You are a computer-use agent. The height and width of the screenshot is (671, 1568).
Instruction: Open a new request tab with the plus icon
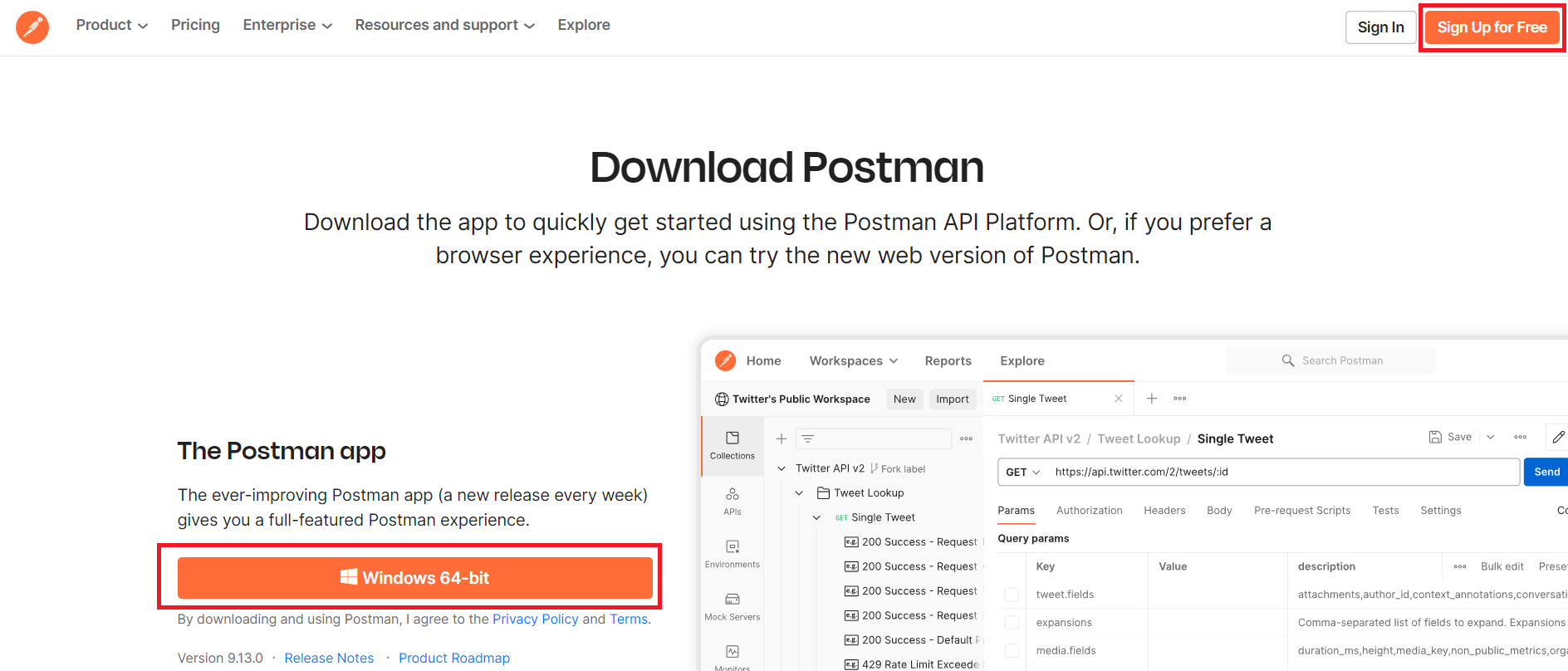1151,399
